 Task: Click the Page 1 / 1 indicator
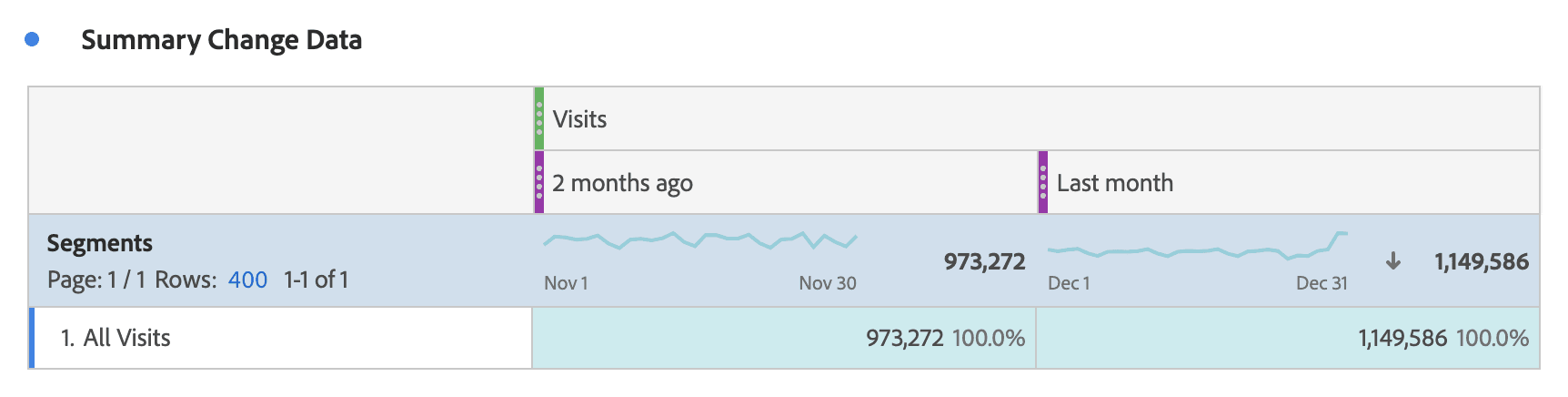click(96, 280)
